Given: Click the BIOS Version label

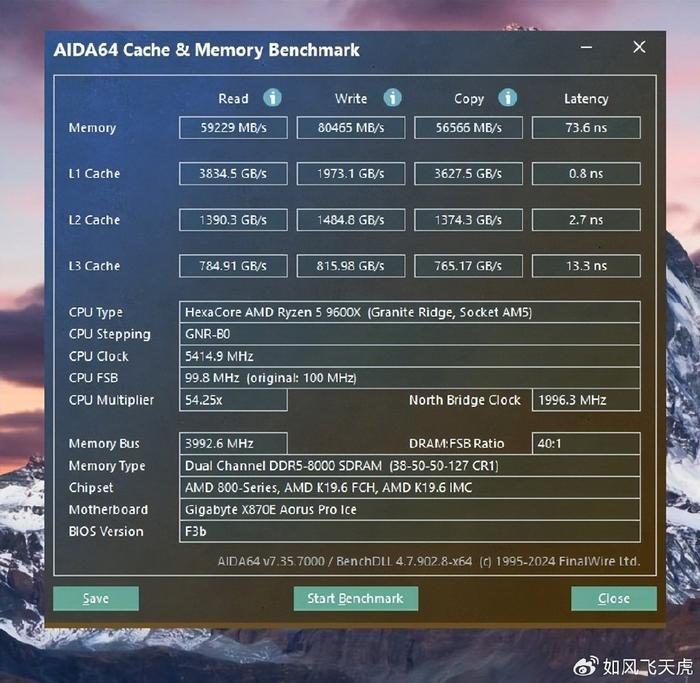Looking at the screenshot, I should click(106, 531).
